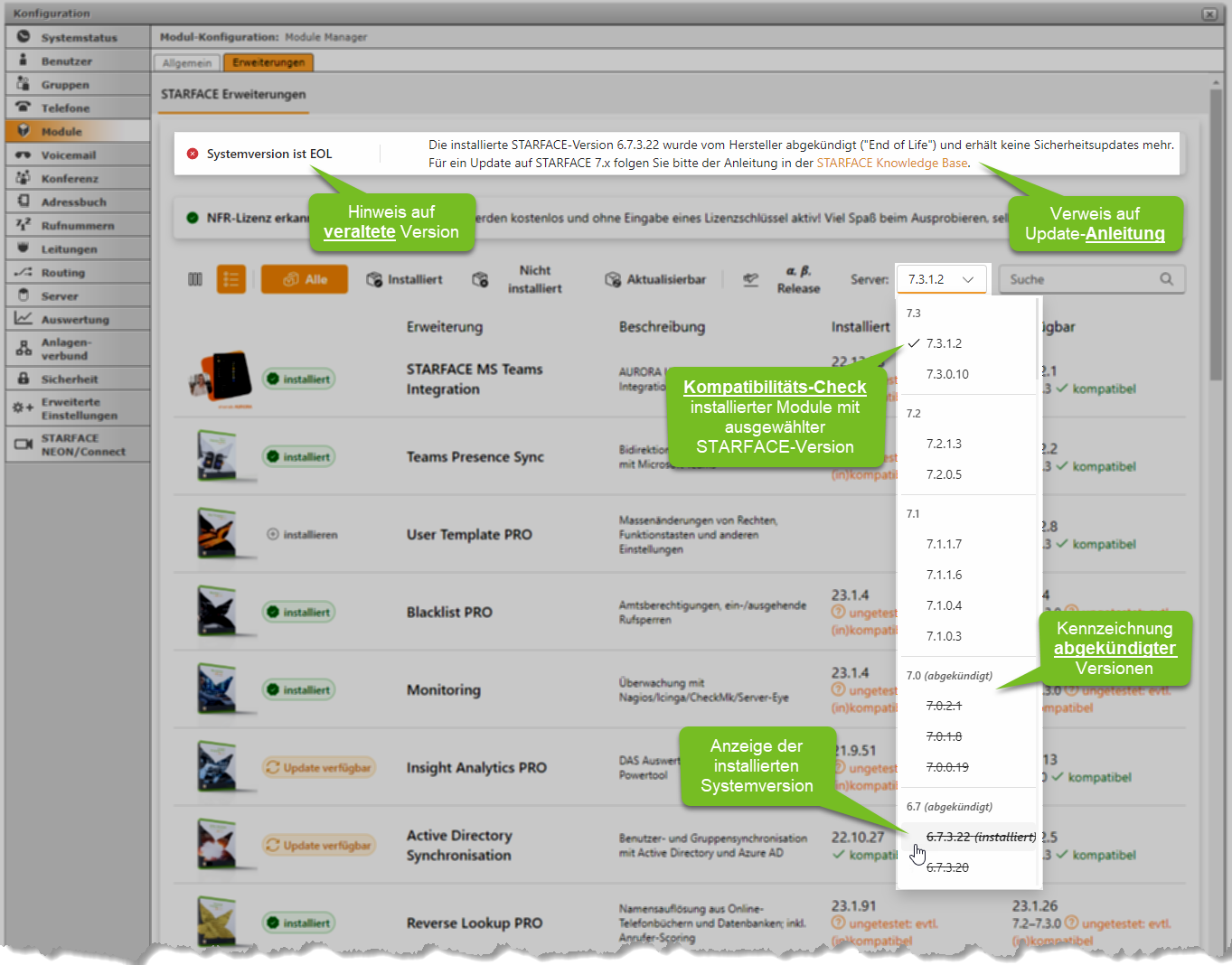This screenshot has width=1232, height=965.
Task: Switch to the Allgemein tab
Action: click(187, 62)
